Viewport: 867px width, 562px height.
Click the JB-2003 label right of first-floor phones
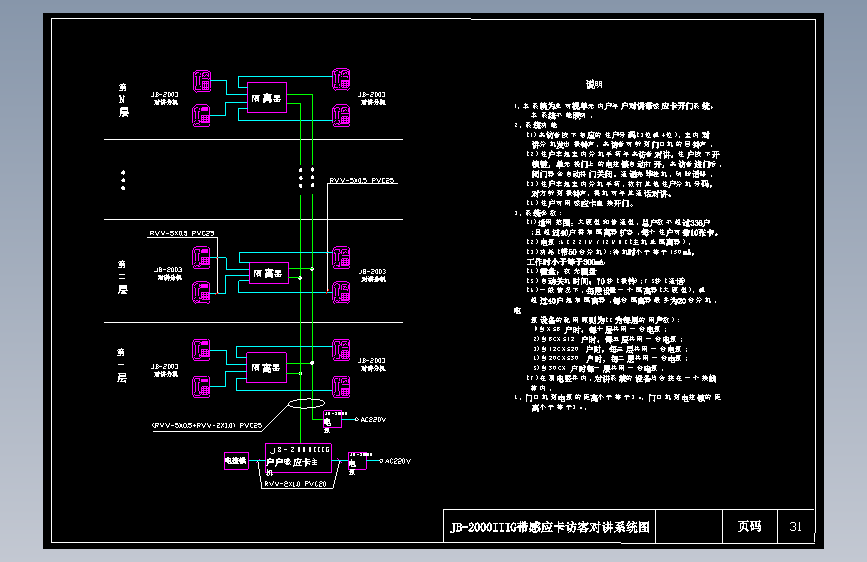[372, 364]
